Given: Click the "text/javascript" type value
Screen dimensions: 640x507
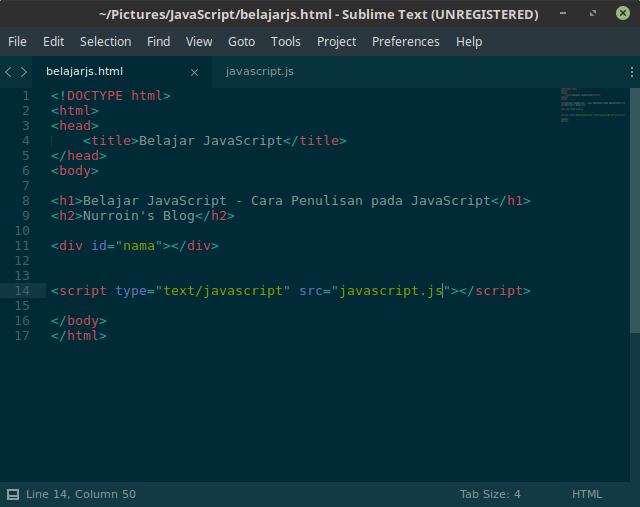Looking at the screenshot, I should (223, 291).
